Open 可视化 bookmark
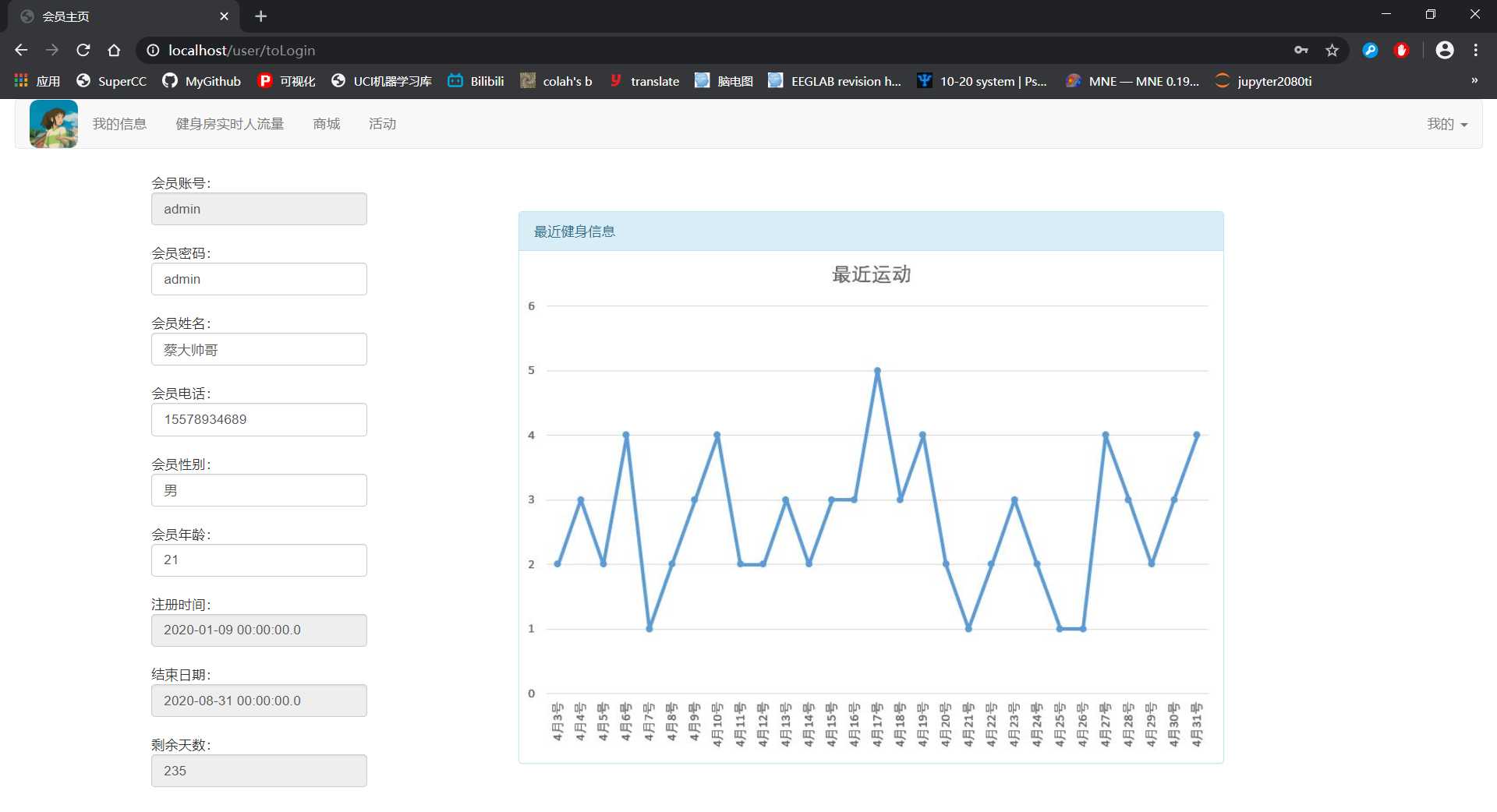1497x812 pixels. point(286,81)
